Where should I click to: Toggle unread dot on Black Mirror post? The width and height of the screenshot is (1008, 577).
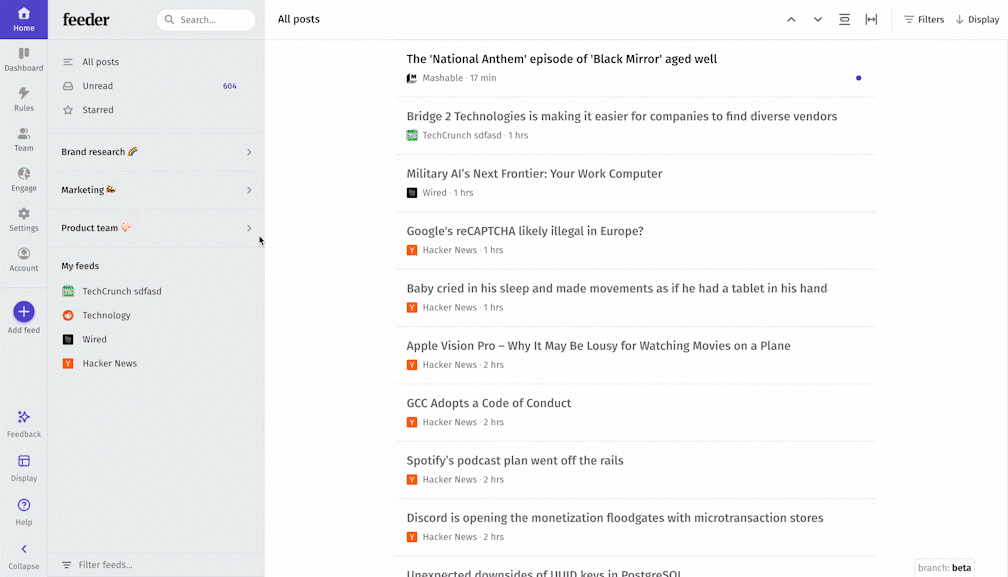[858, 78]
